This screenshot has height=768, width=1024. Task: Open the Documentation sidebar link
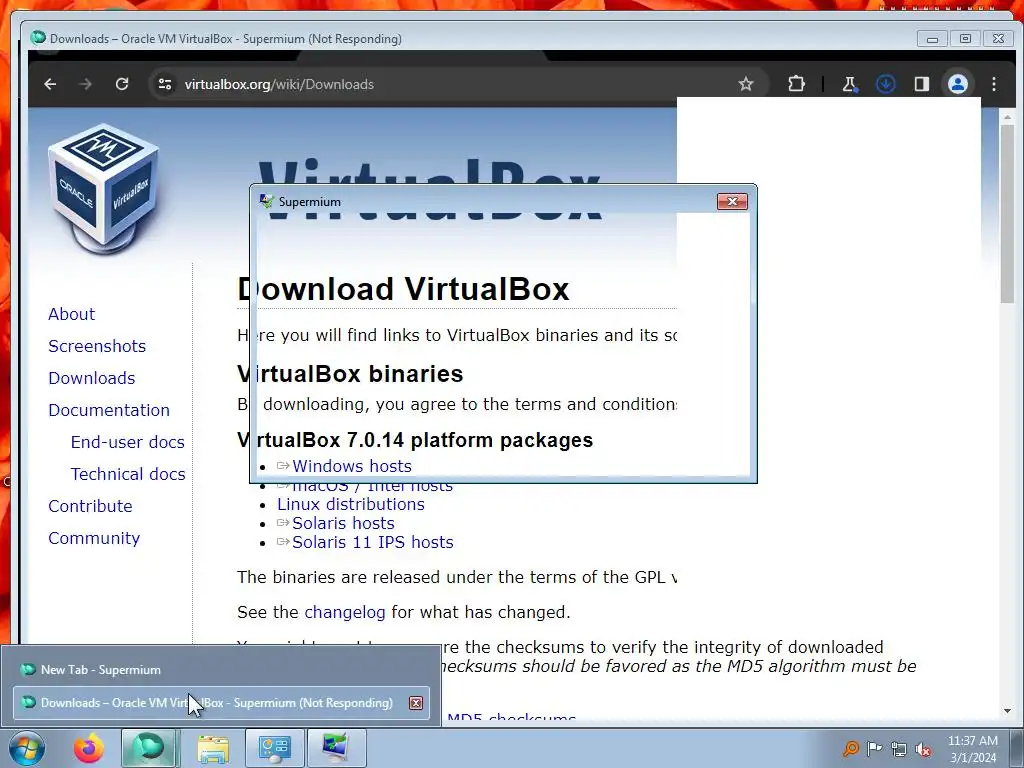(x=108, y=410)
